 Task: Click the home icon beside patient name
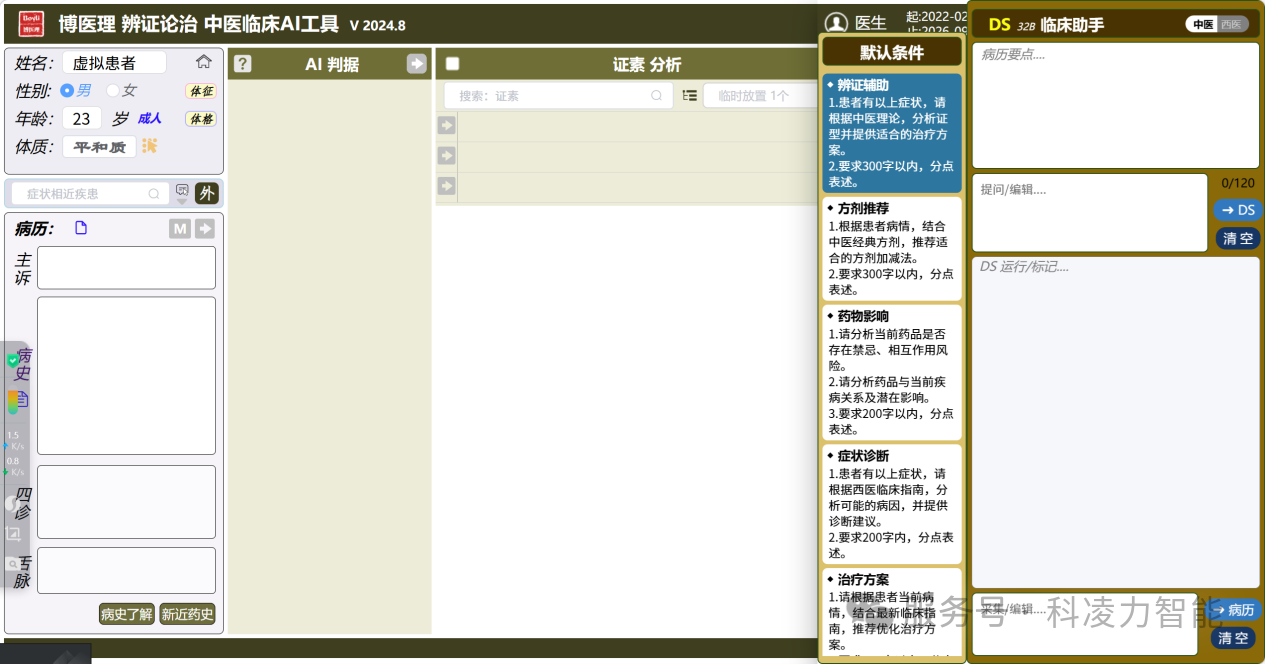[204, 62]
